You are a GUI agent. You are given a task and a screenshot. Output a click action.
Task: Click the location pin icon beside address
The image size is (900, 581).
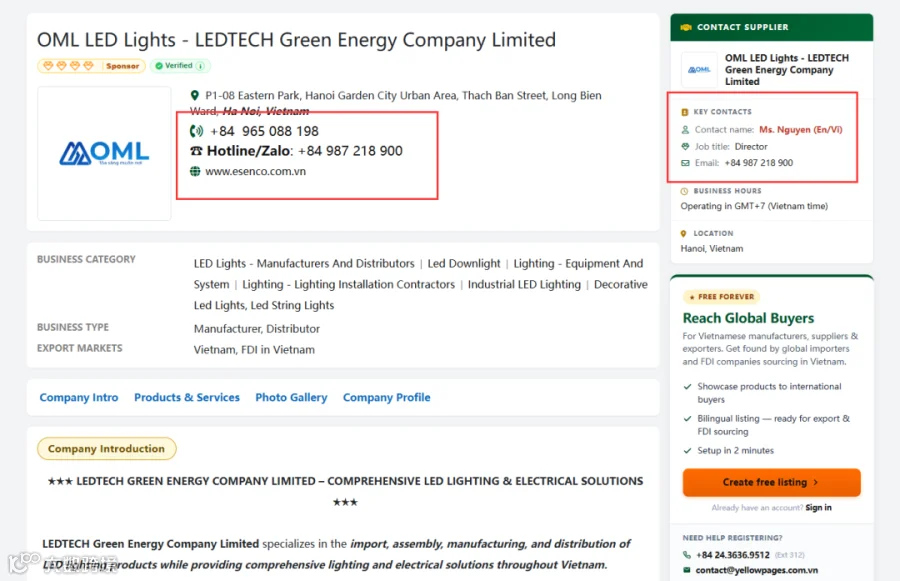195,95
